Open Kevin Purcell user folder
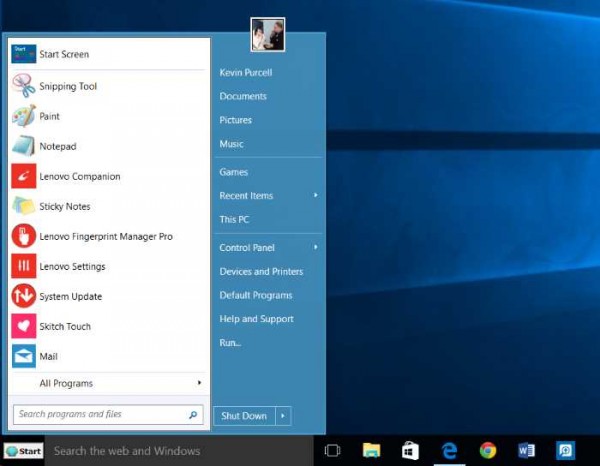 click(x=246, y=72)
